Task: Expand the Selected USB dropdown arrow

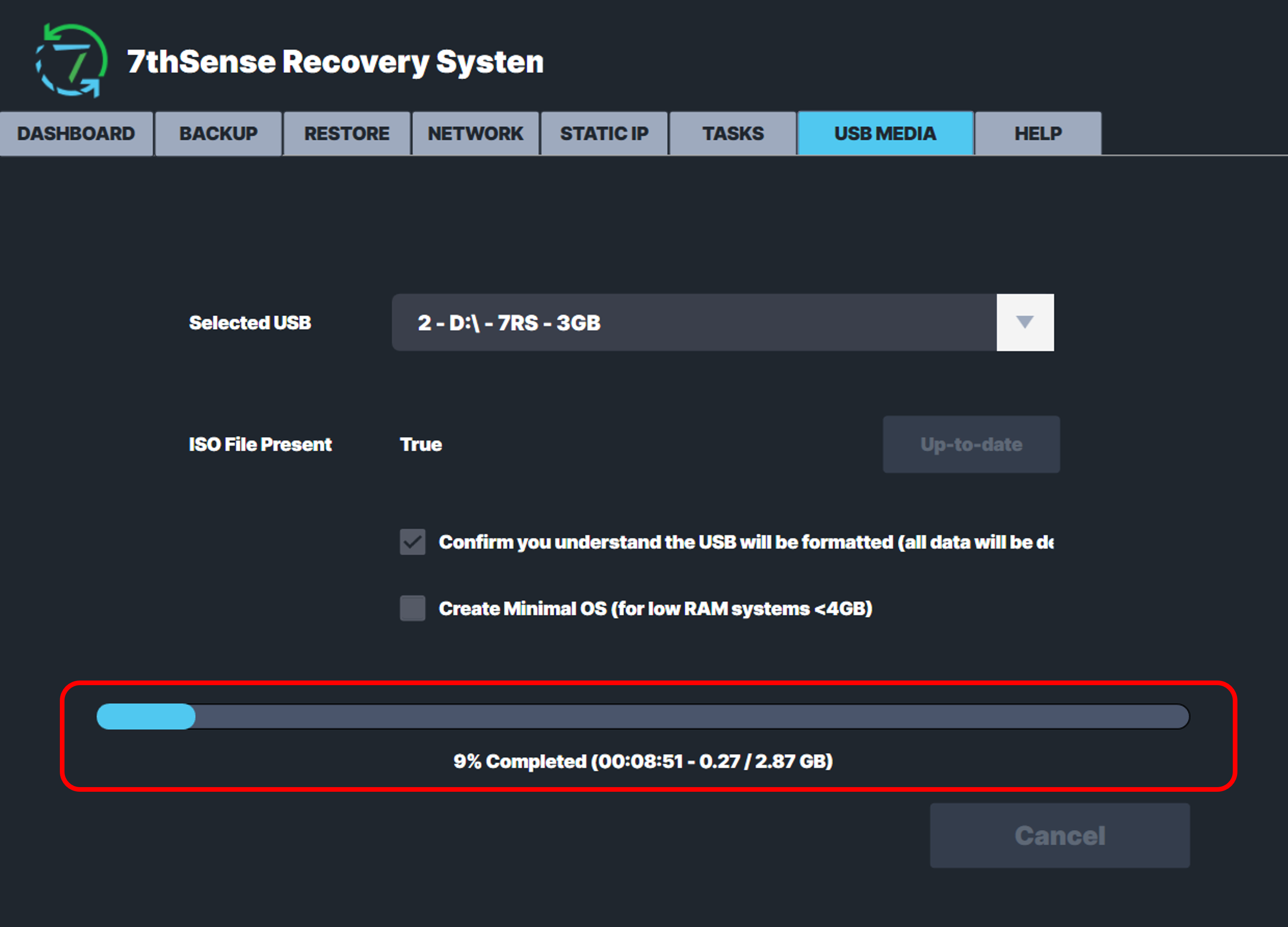Action: point(1025,322)
